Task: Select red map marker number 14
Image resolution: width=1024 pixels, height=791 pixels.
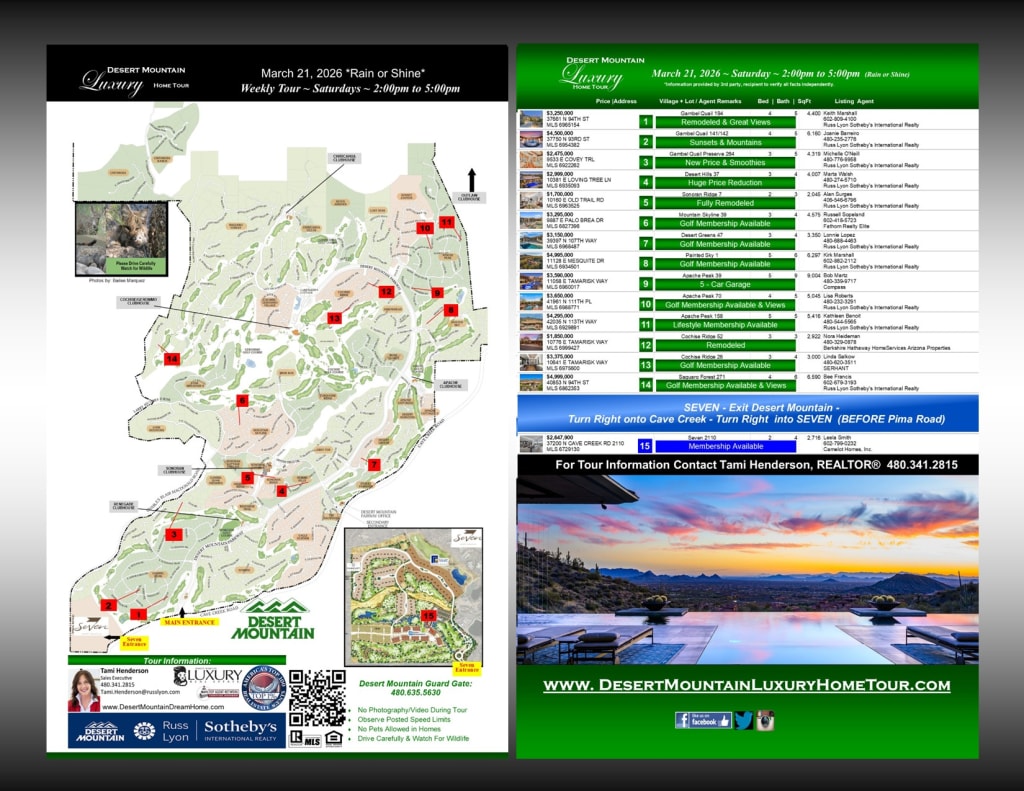Action: coord(172,359)
